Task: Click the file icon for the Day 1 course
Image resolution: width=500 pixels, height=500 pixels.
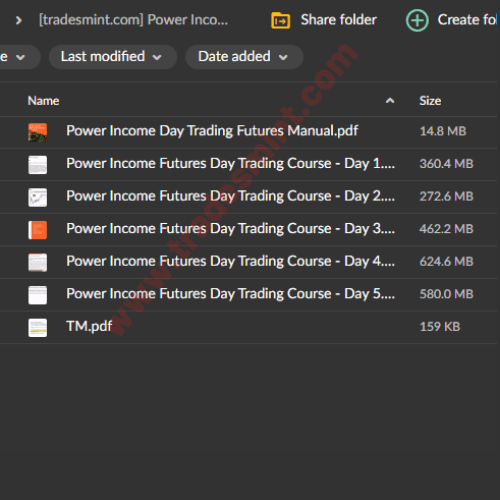Action: click(37, 165)
